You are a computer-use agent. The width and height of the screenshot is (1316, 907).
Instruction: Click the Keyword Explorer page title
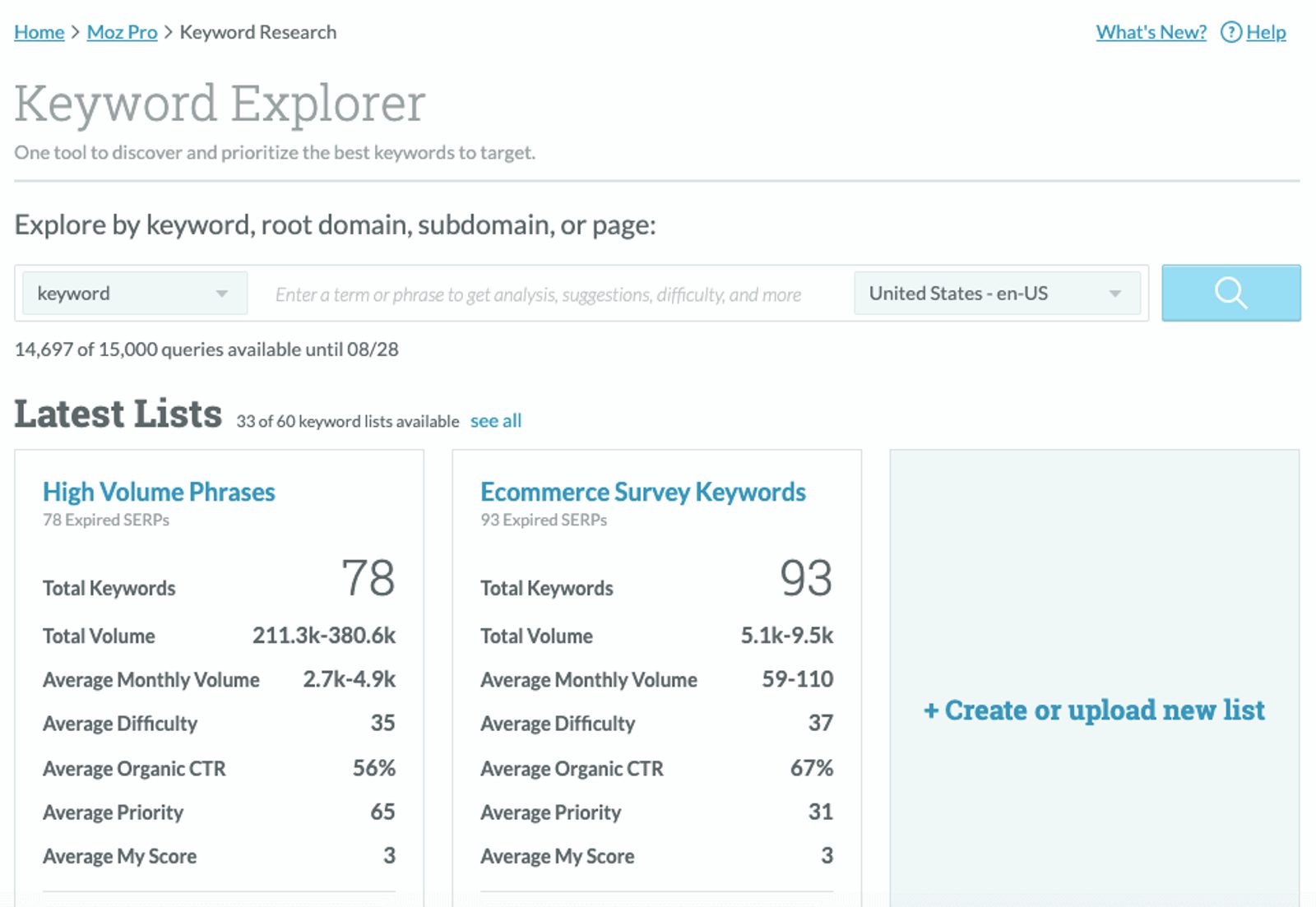pyautogui.click(x=220, y=102)
